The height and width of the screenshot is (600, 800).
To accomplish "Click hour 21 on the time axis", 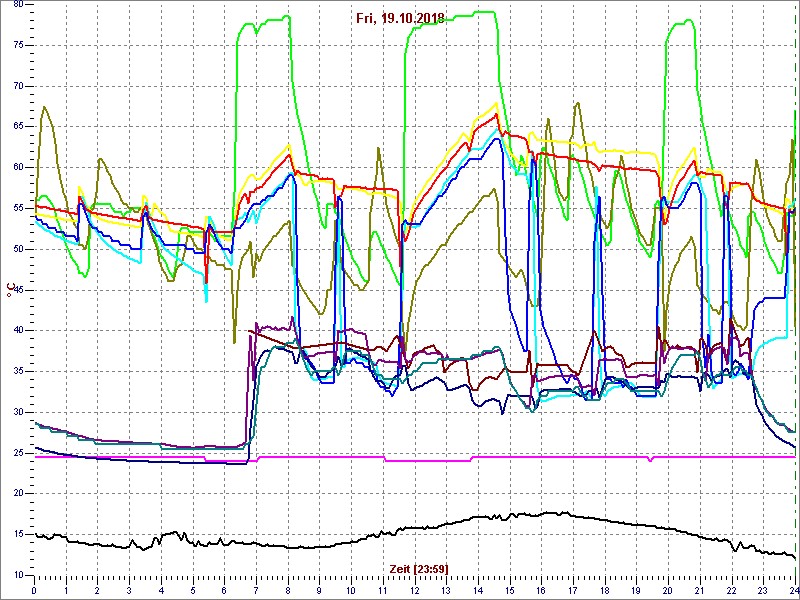I will [699, 590].
